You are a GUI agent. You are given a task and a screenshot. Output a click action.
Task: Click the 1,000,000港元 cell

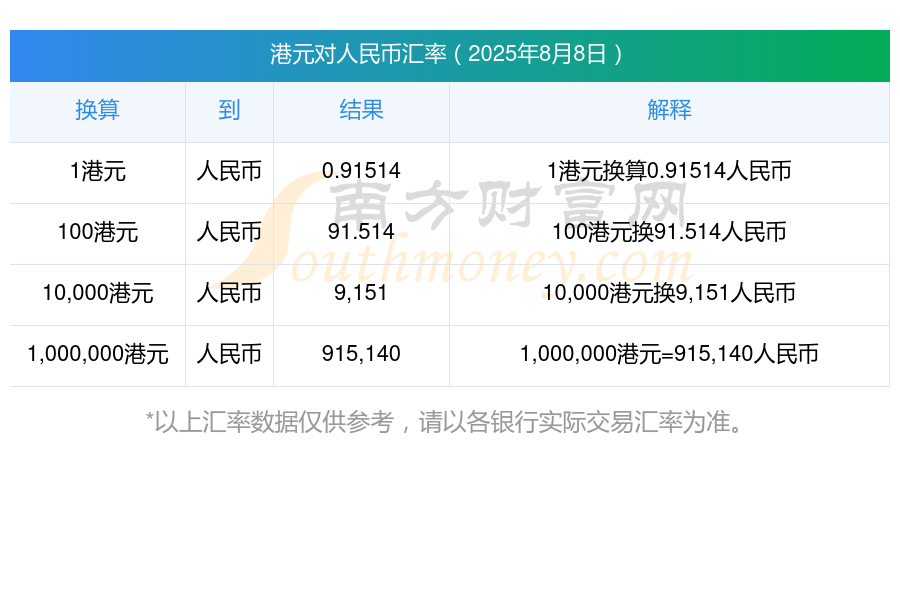pos(98,354)
